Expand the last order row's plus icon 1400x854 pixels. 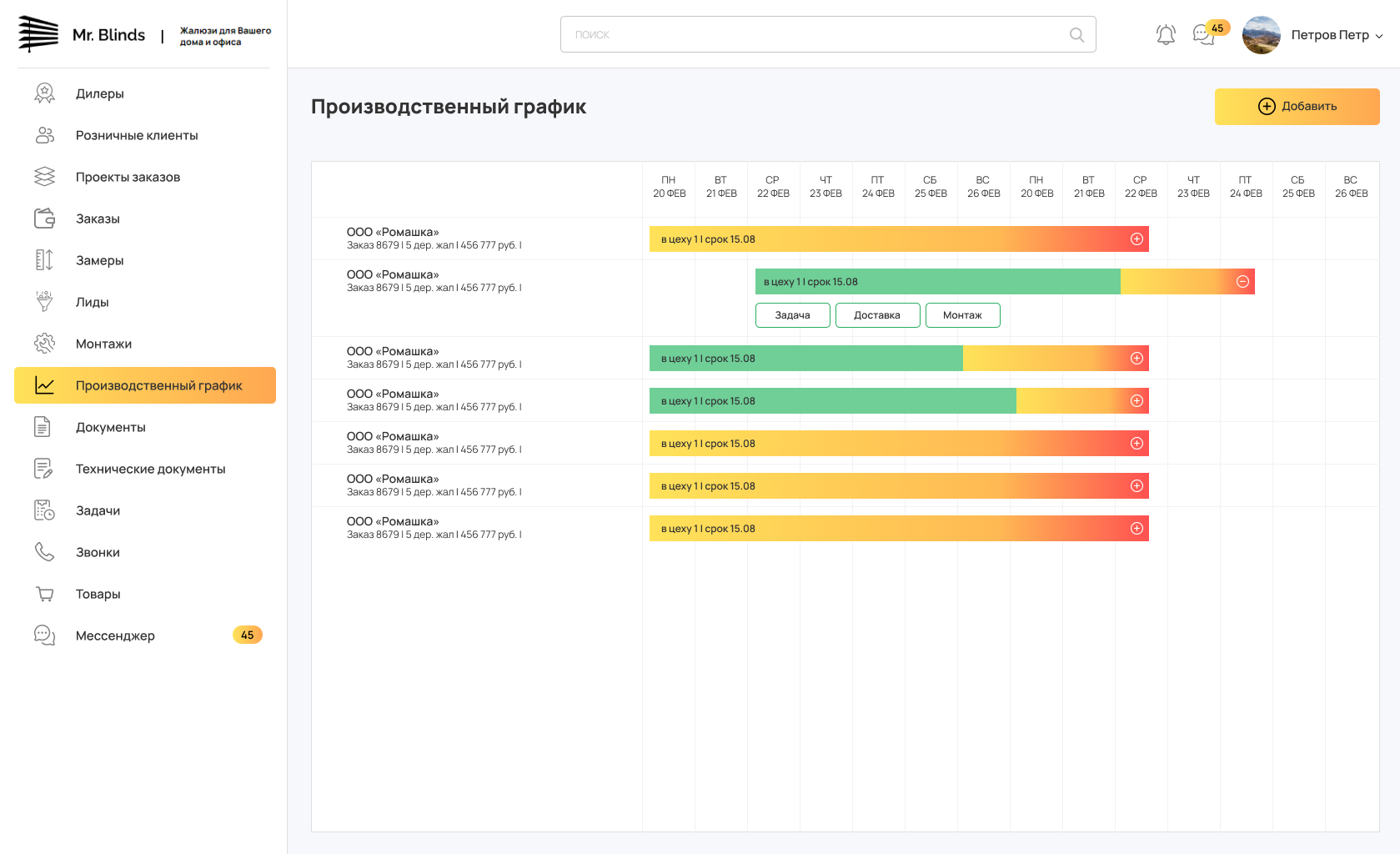(x=1137, y=529)
